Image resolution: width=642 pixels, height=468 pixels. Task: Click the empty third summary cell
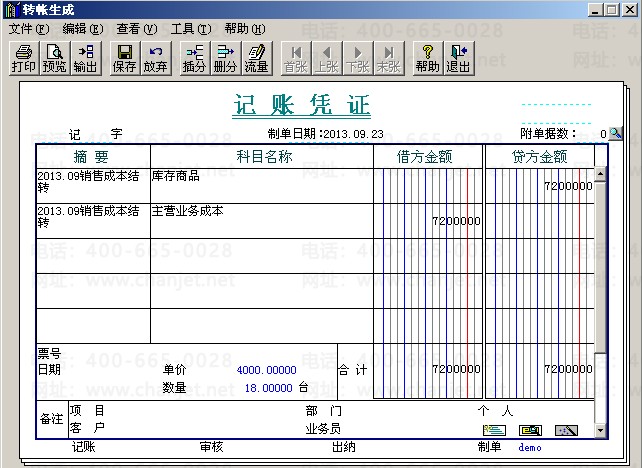[x=93, y=256]
